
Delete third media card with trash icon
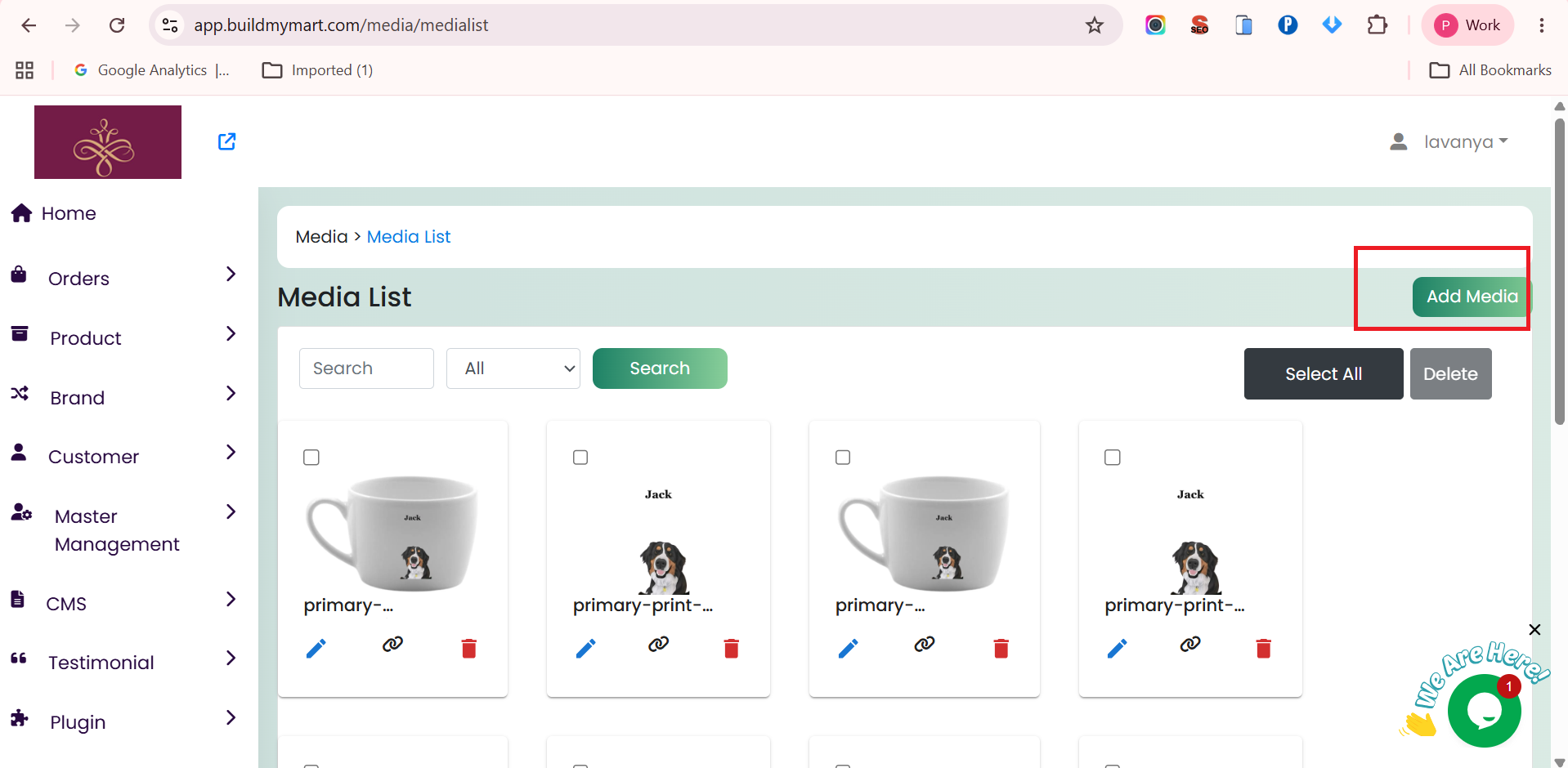coord(1001,649)
